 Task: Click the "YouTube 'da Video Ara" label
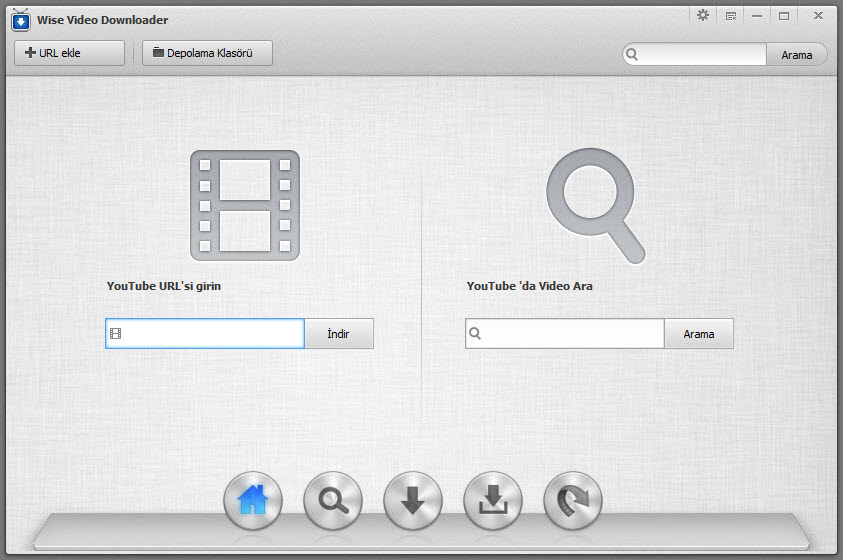click(x=530, y=286)
